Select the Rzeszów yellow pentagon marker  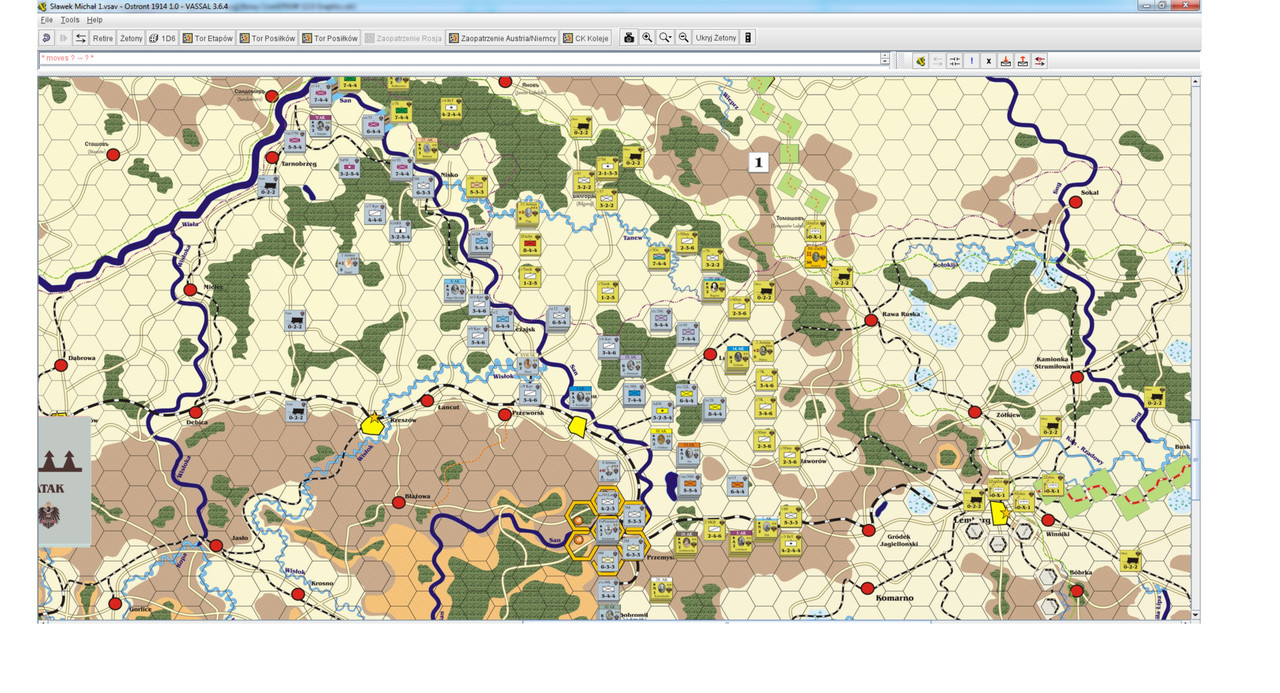point(372,426)
